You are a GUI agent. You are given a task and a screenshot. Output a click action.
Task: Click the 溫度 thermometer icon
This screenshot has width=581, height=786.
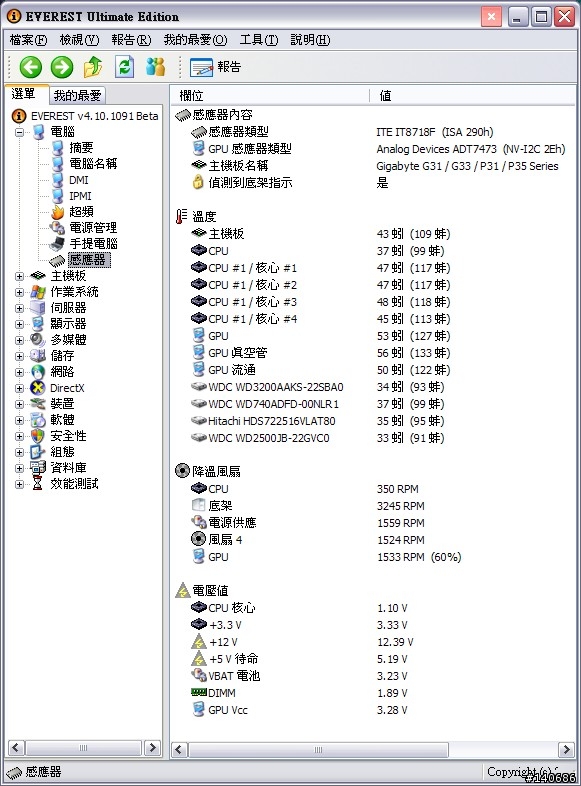point(181,217)
